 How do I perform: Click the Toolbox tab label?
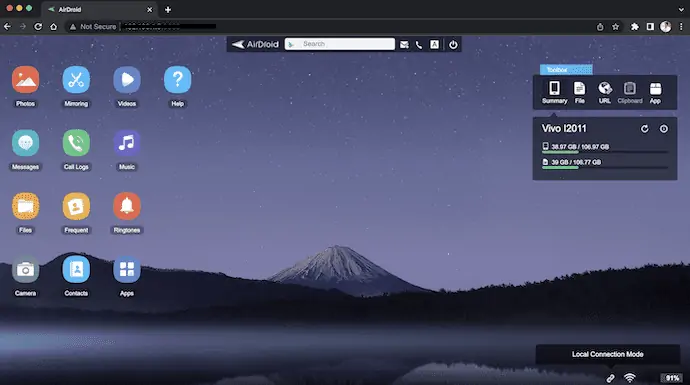pyautogui.click(x=566, y=70)
